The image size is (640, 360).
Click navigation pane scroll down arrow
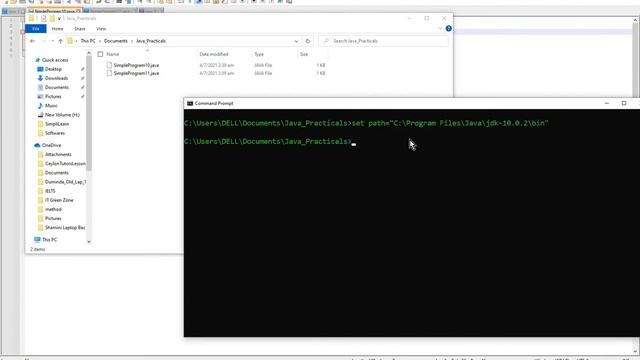89,242
